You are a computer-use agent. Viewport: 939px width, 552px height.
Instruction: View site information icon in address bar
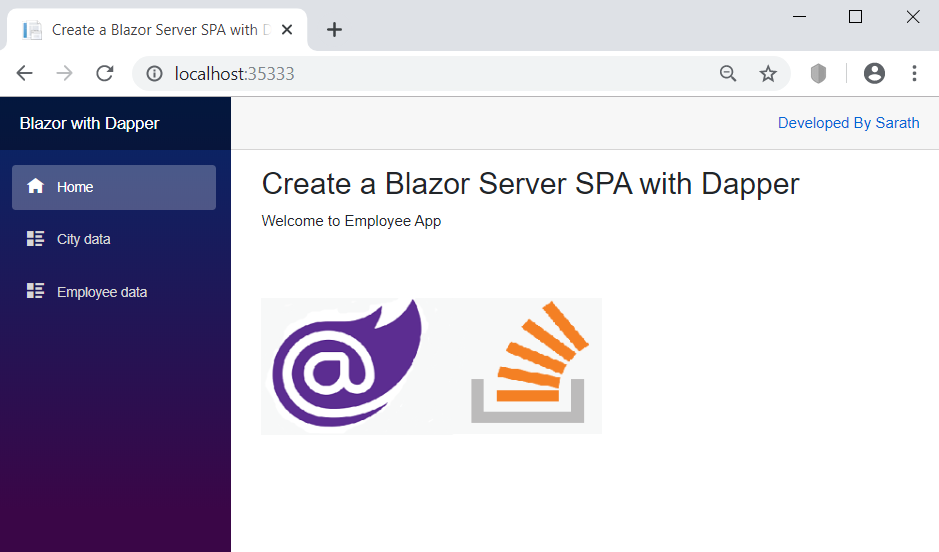[x=155, y=74]
